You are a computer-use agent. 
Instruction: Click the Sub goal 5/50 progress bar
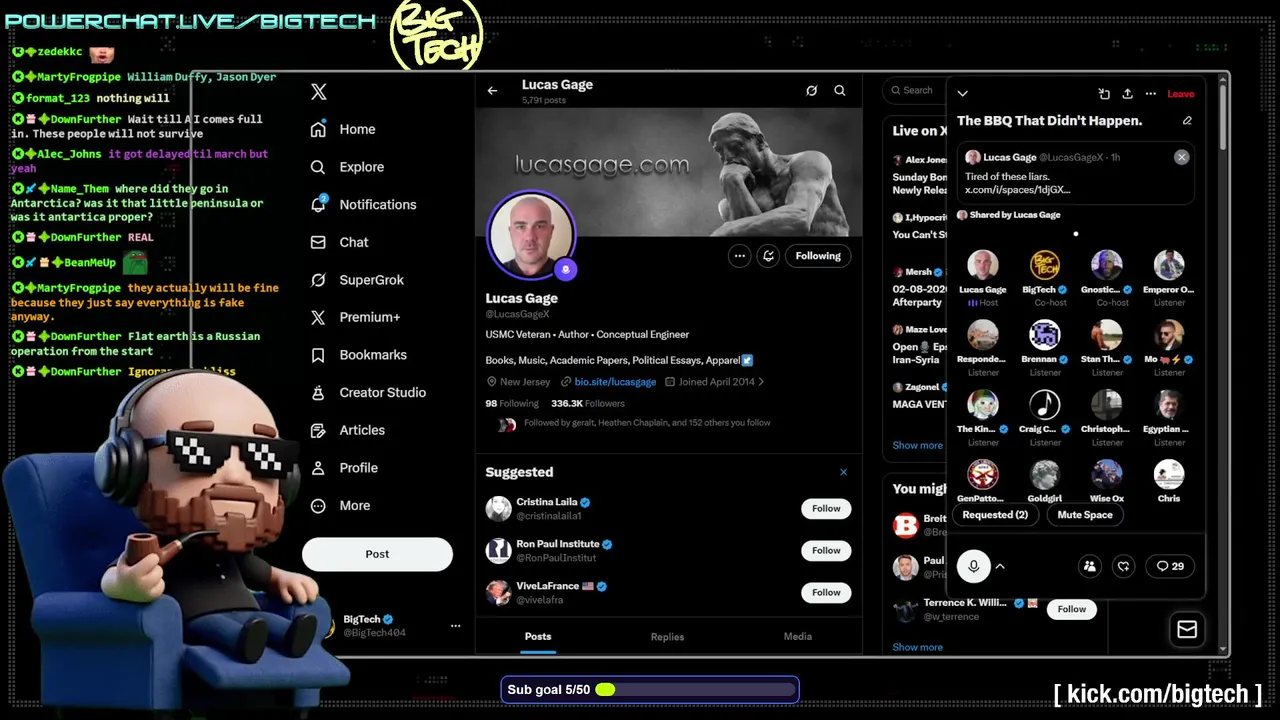coord(650,690)
